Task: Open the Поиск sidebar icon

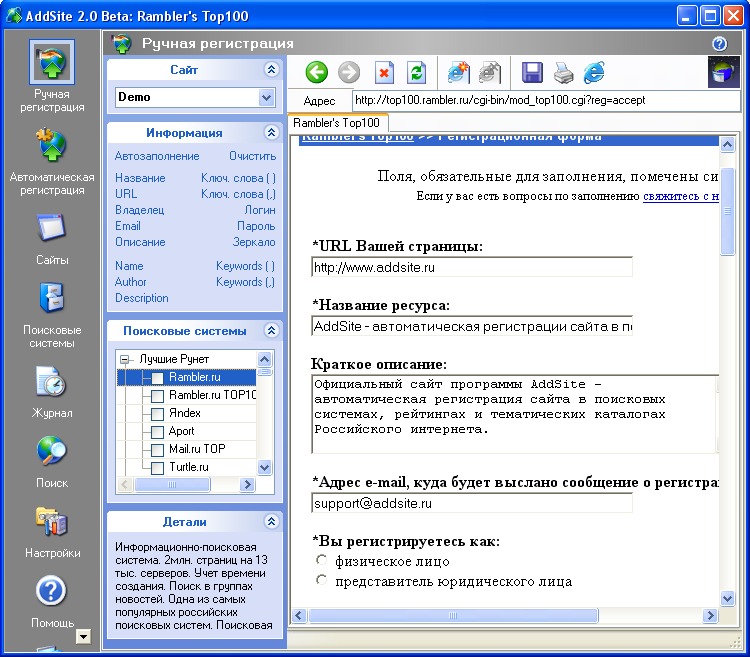Action: click(x=52, y=451)
